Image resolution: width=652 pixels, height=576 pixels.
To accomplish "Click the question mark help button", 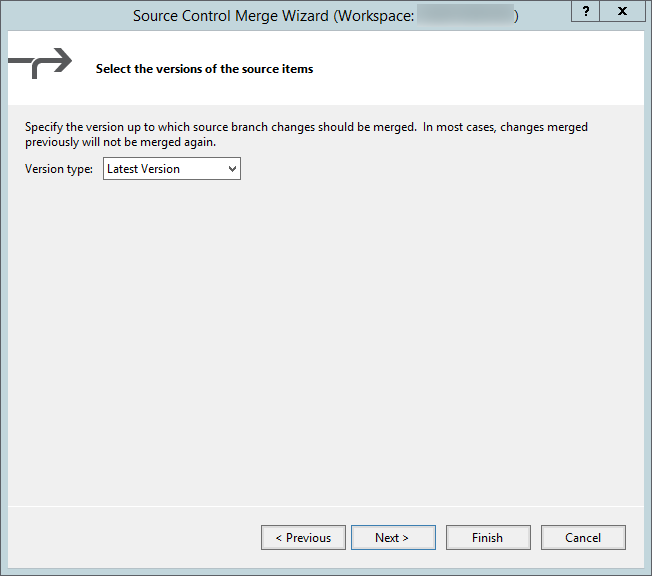I will click(x=586, y=11).
